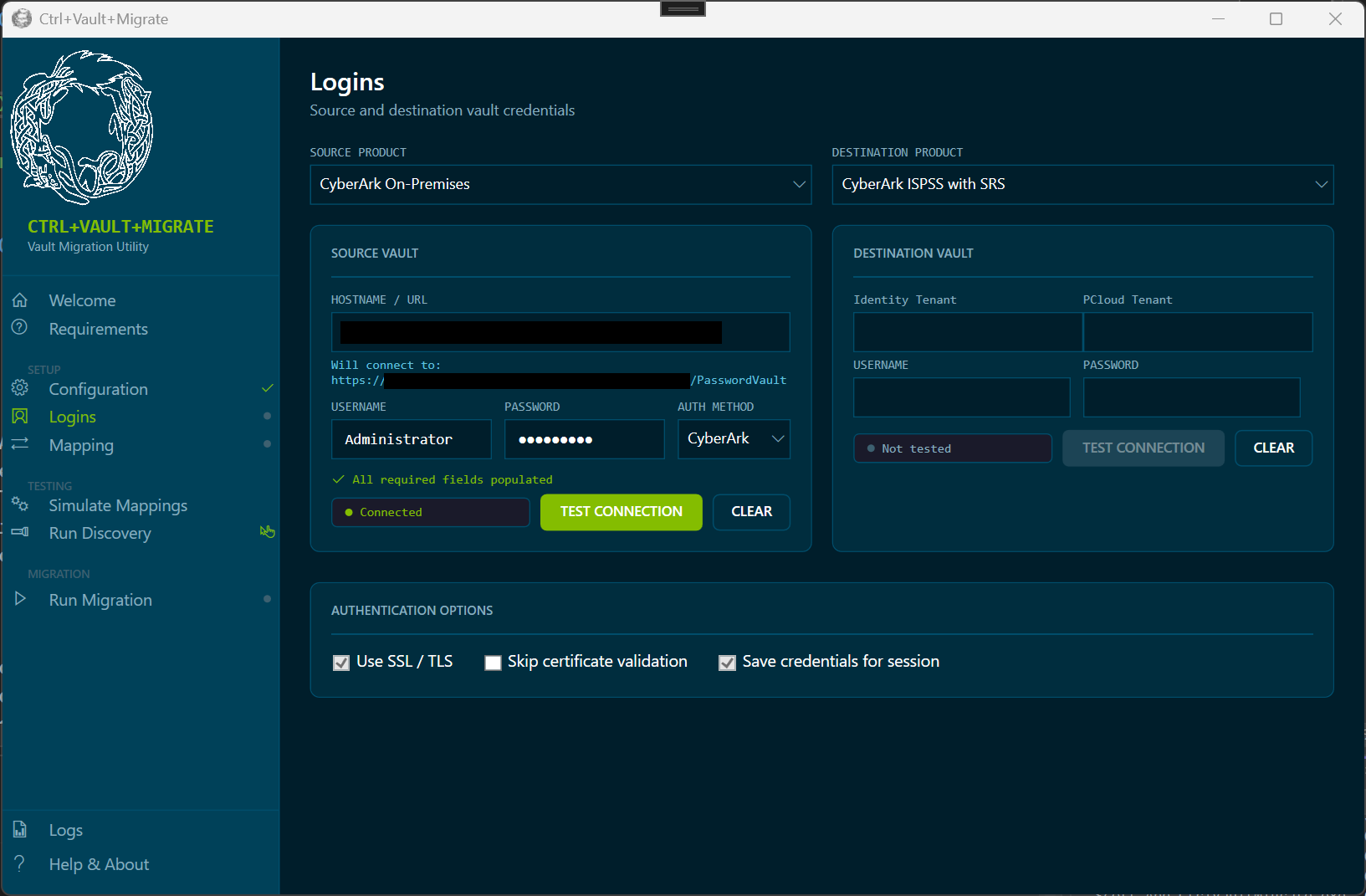Click the Mapping arrows icon
Image resolution: width=1366 pixels, height=896 pixels.
20,443
